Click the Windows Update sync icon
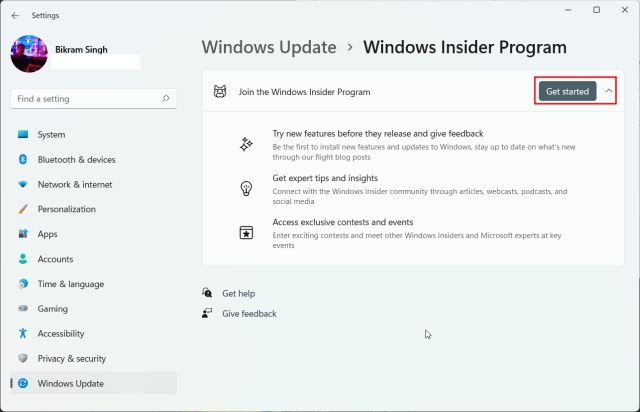This screenshot has width=640, height=412. 23,383
